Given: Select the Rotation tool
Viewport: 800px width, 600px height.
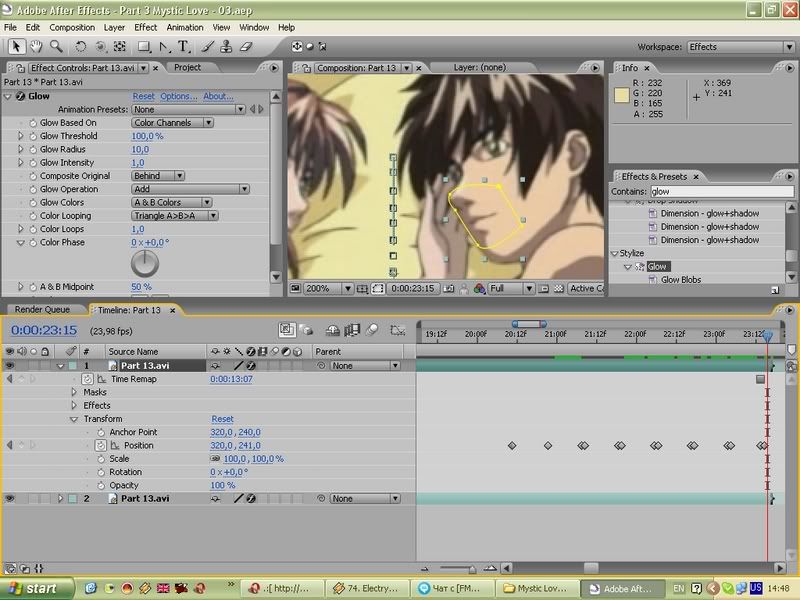Looking at the screenshot, I should pos(80,47).
